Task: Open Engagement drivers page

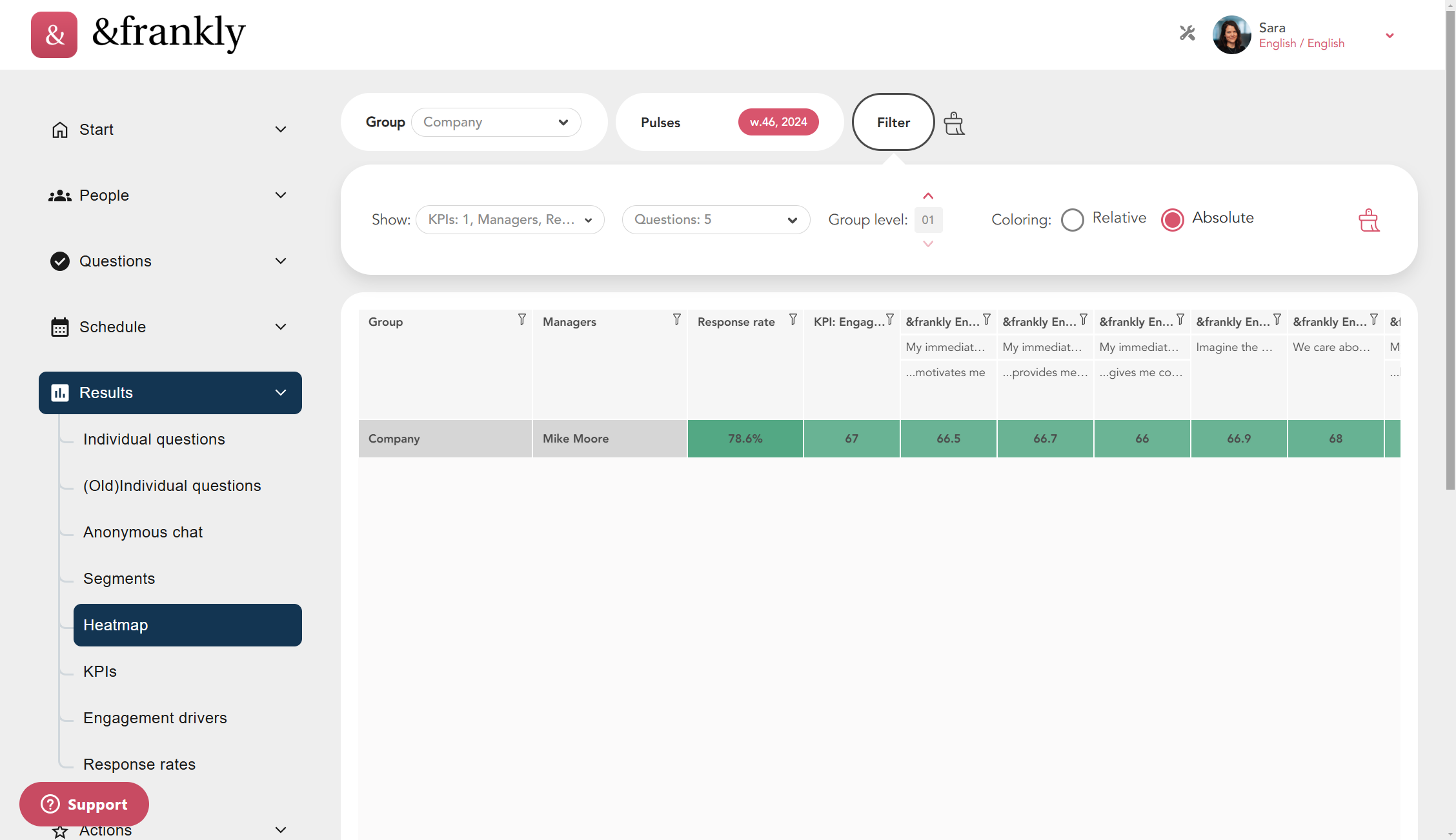Action: (x=156, y=718)
